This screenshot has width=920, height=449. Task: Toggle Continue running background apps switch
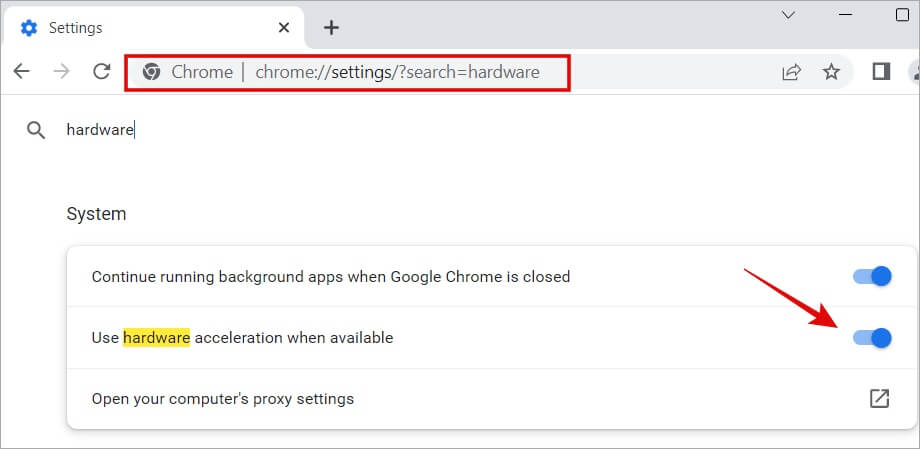872,276
